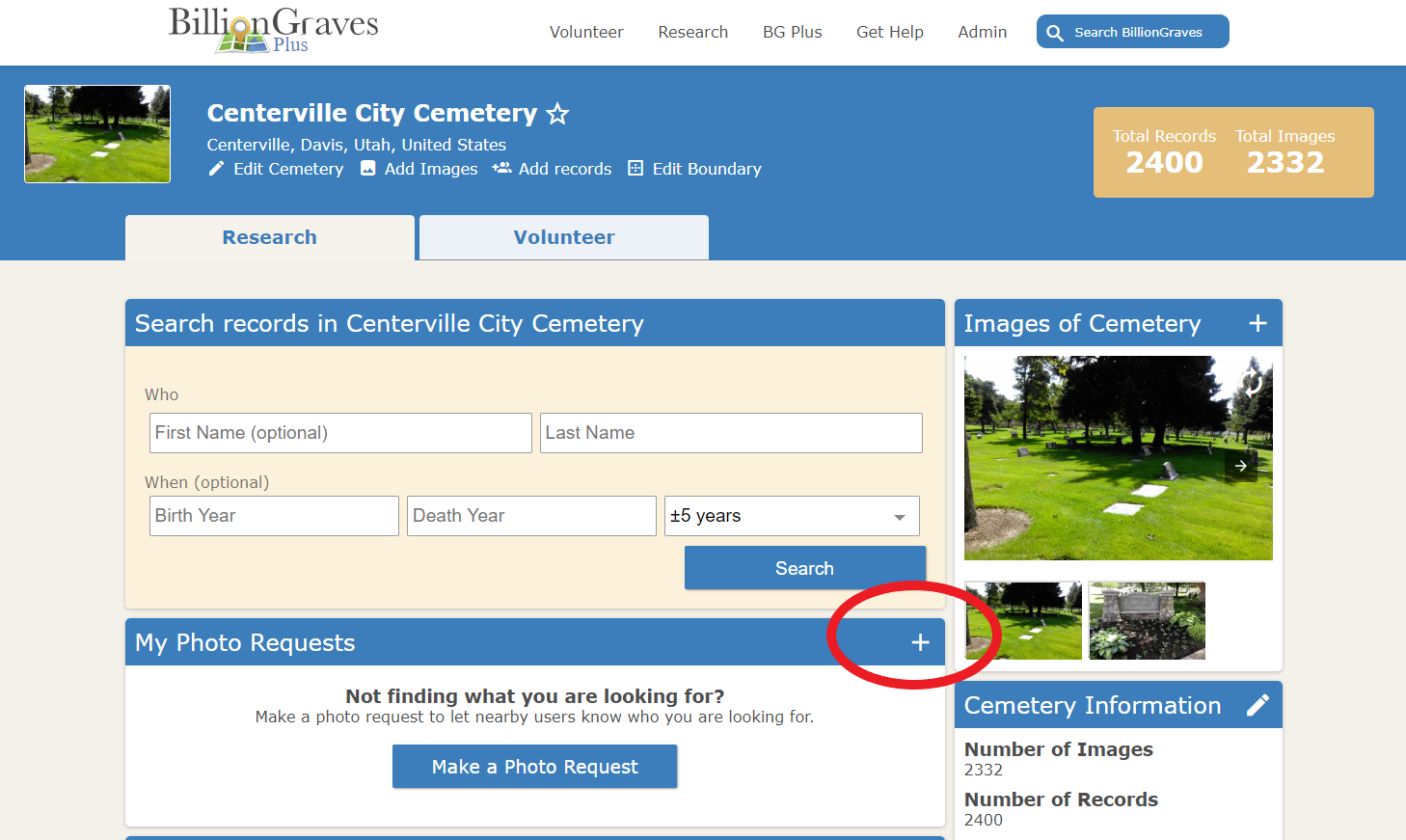
Task: Click the Search BillionGraves button
Action: click(x=1133, y=31)
